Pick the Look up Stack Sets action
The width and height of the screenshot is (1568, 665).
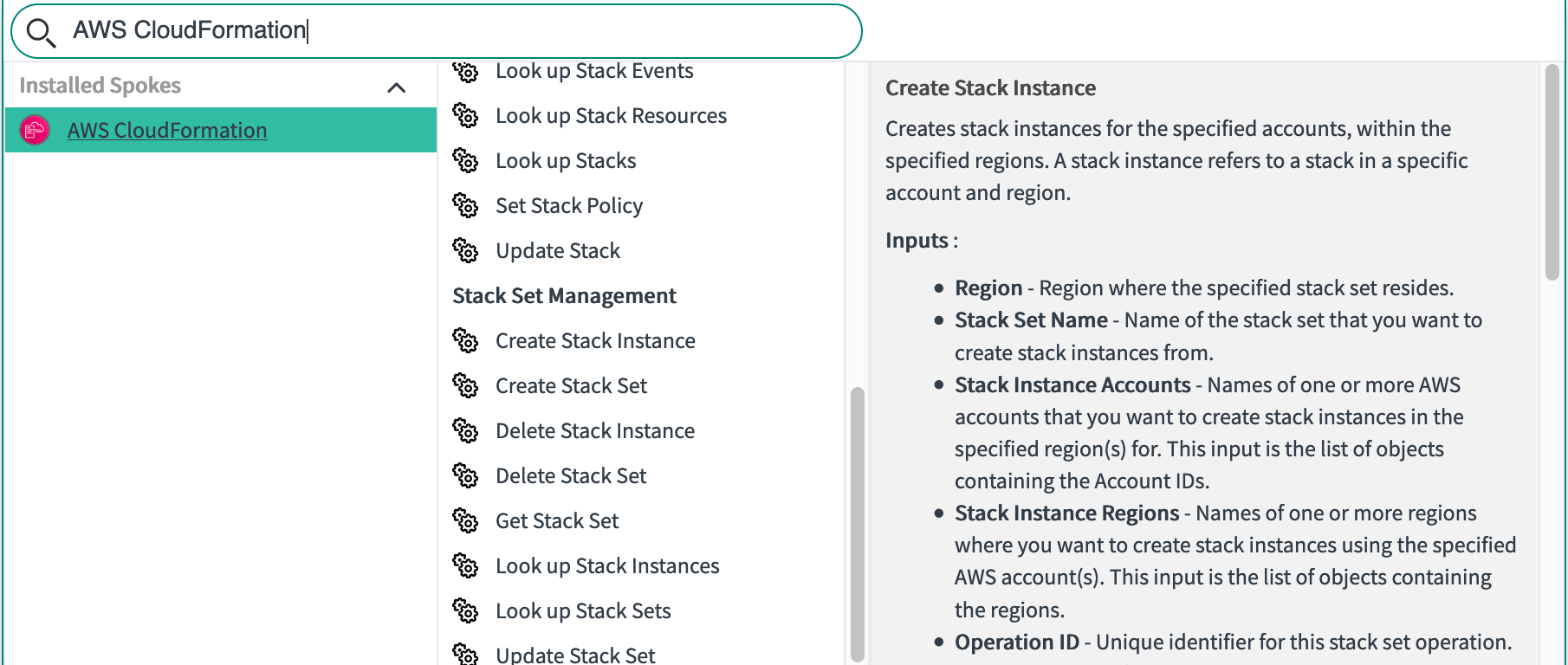[583, 611]
